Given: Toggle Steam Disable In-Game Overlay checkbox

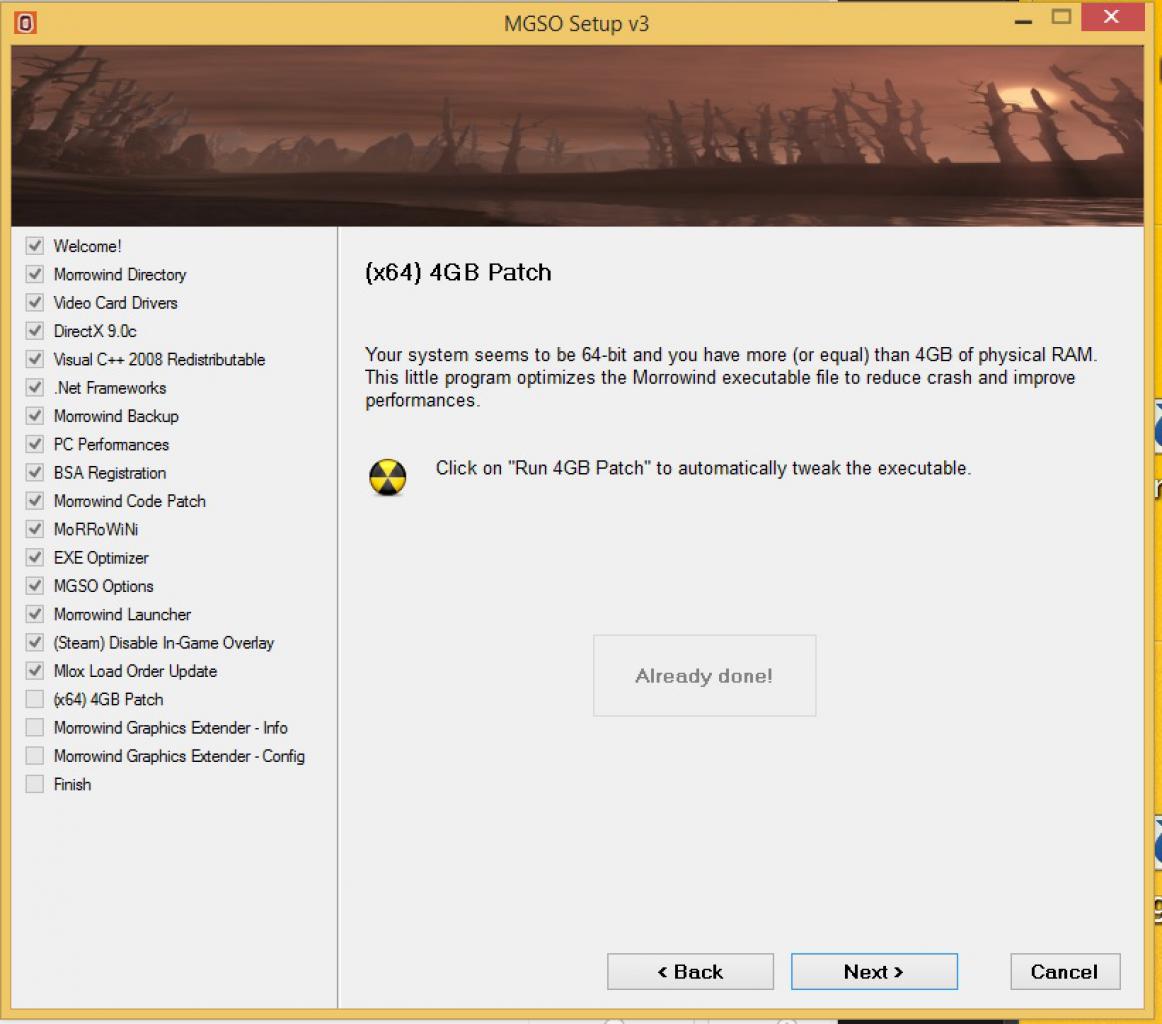Looking at the screenshot, I should [34, 642].
